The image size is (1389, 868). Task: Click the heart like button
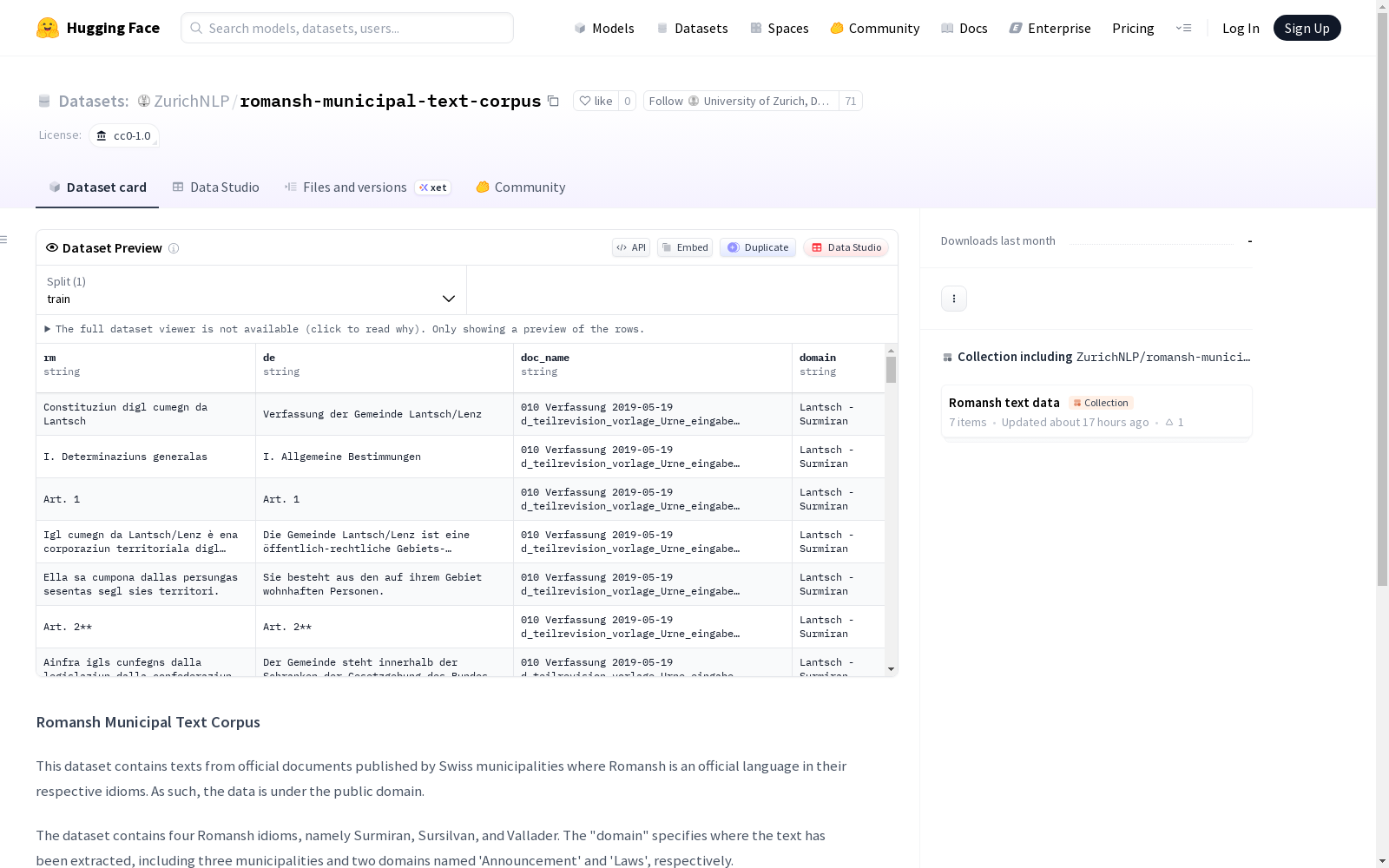point(596,101)
